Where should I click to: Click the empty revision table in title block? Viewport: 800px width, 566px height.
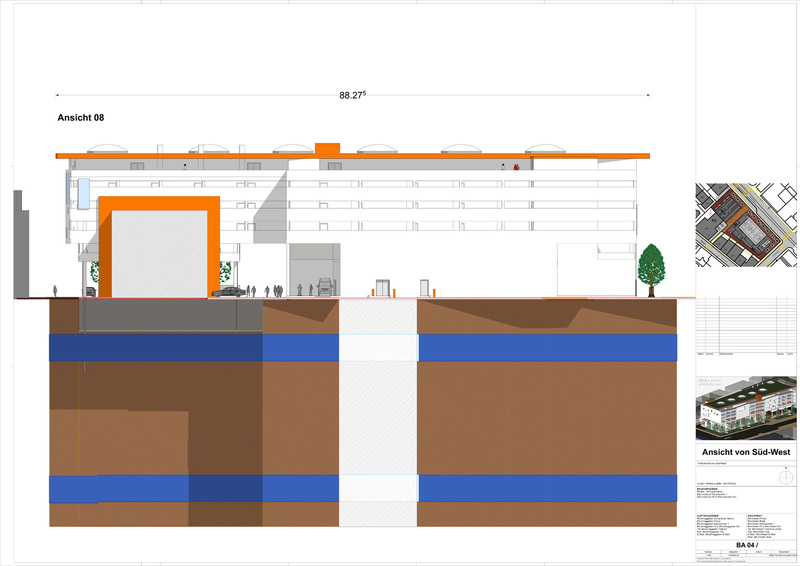pyautogui.click(x=745, y=325)
